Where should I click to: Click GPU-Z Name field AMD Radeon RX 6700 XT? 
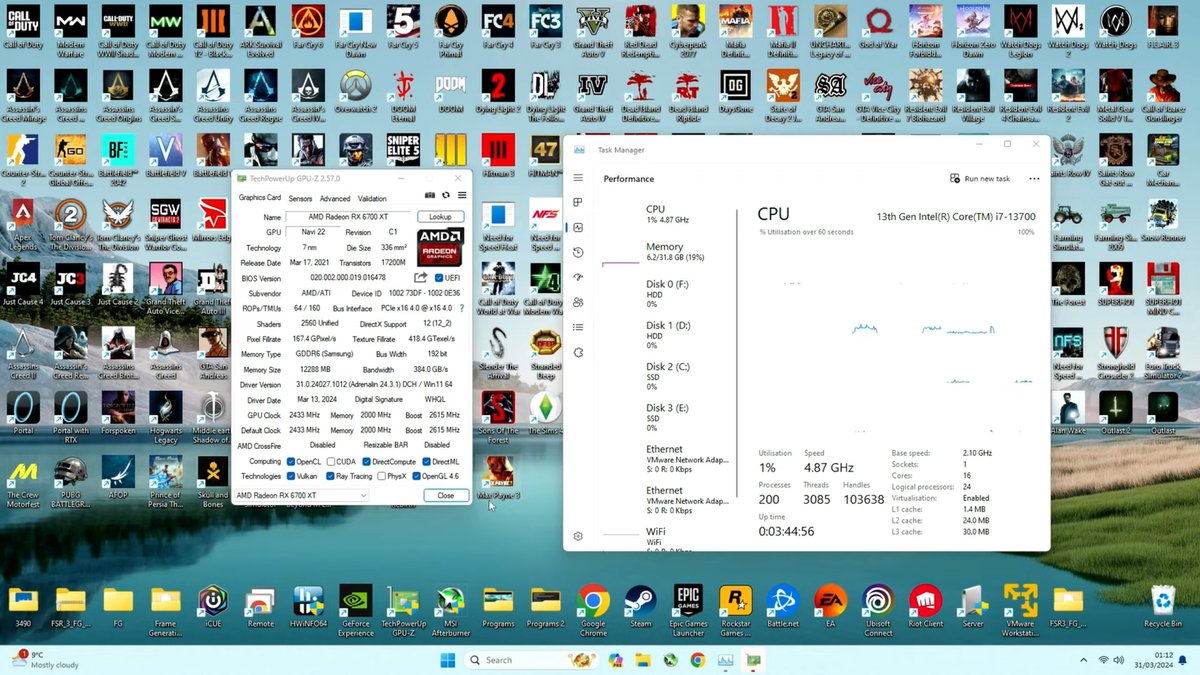tap(348, 217)
